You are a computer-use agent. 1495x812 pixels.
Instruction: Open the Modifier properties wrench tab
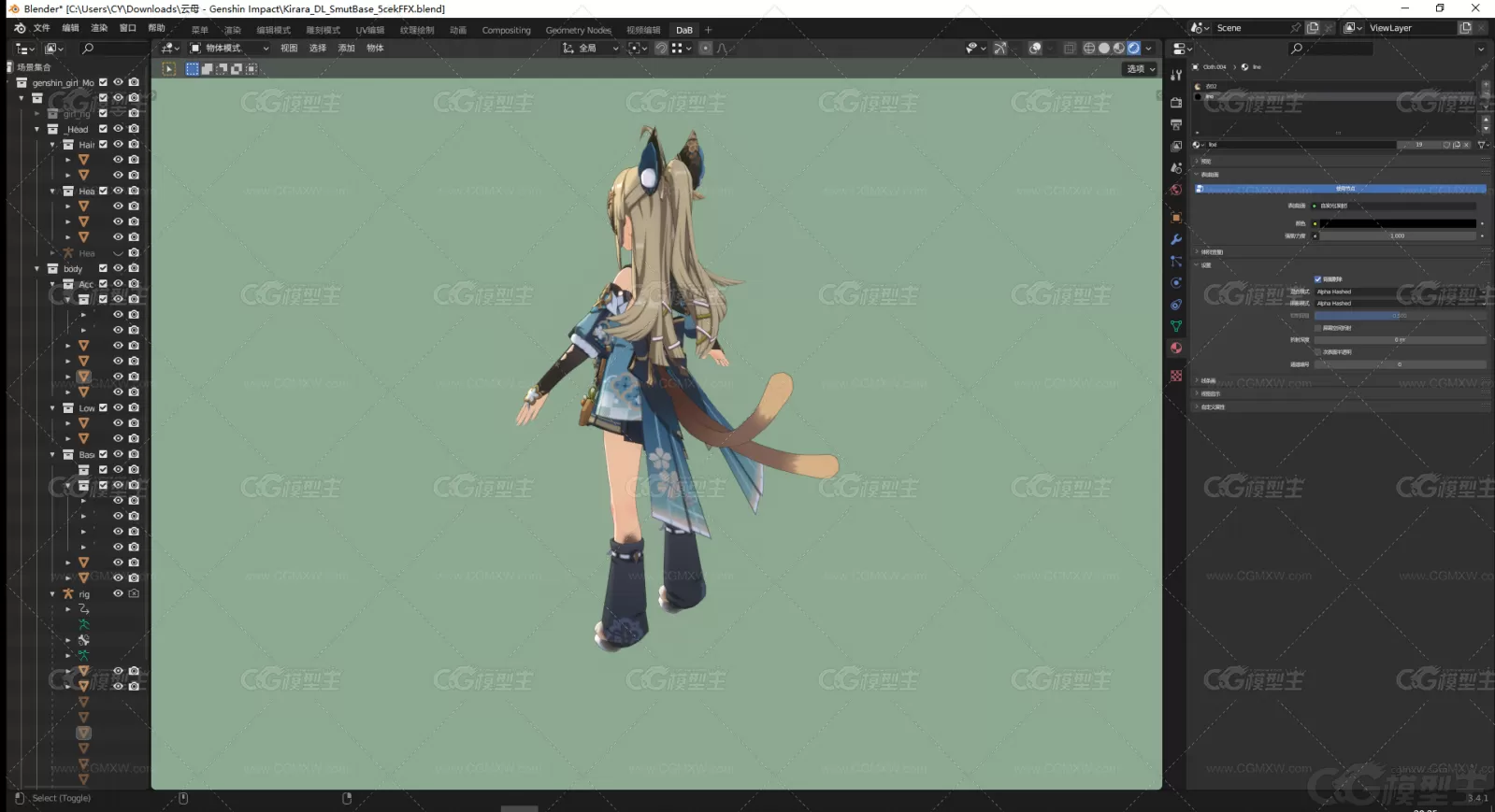pyautogui.click(x=1176, y=239)
